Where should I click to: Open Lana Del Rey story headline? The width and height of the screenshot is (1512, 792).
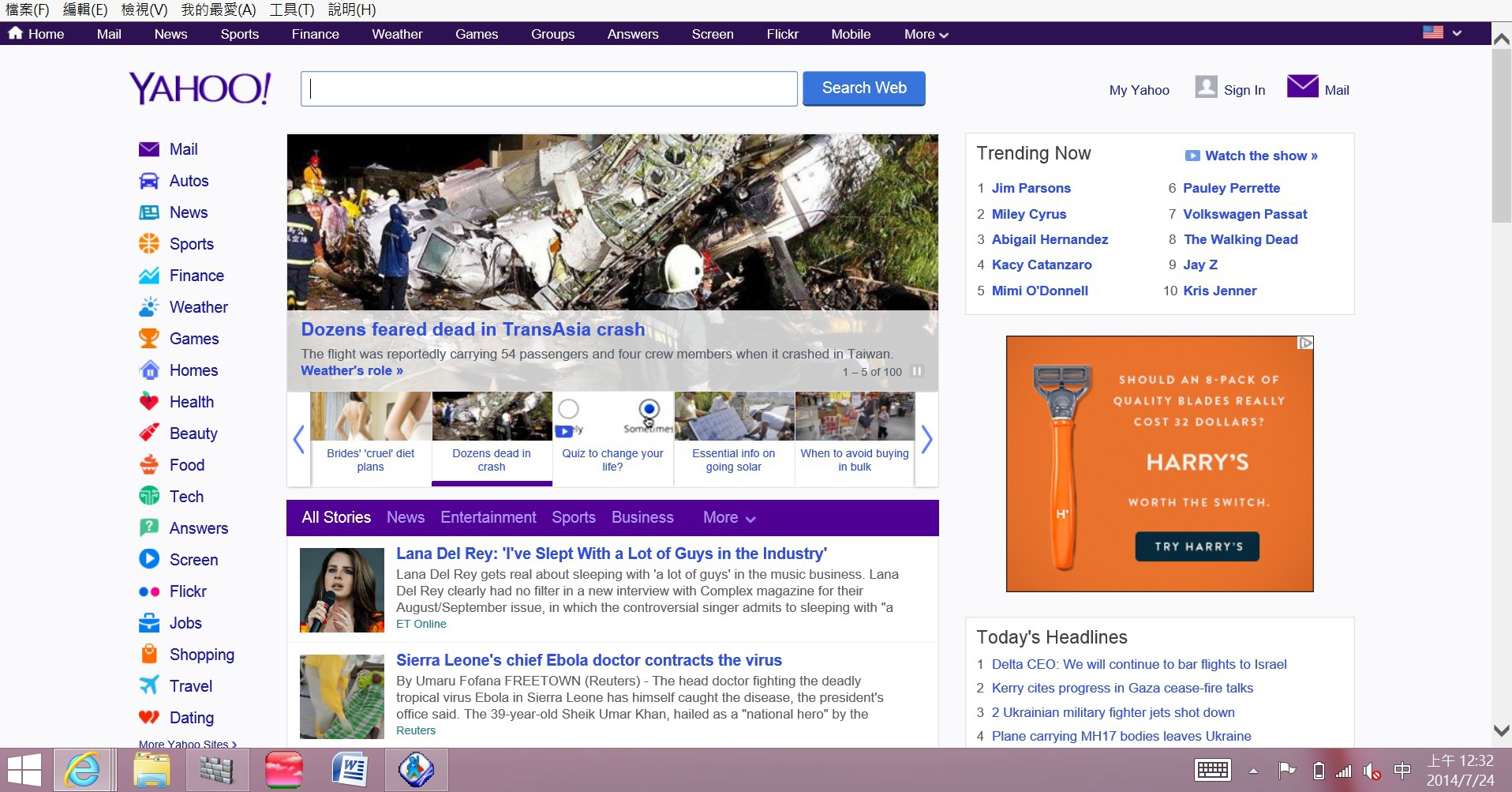click(x=612, y=554)
